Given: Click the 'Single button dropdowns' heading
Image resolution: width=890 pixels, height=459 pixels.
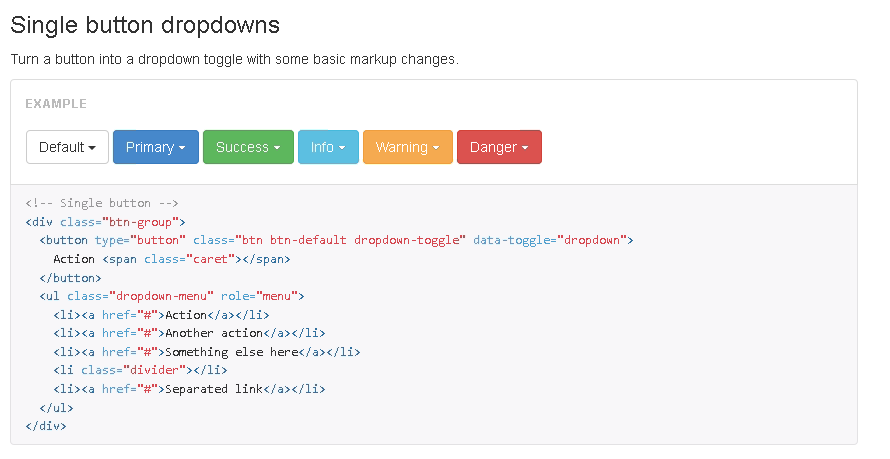Looking at the screenshot, I should 145,24.
